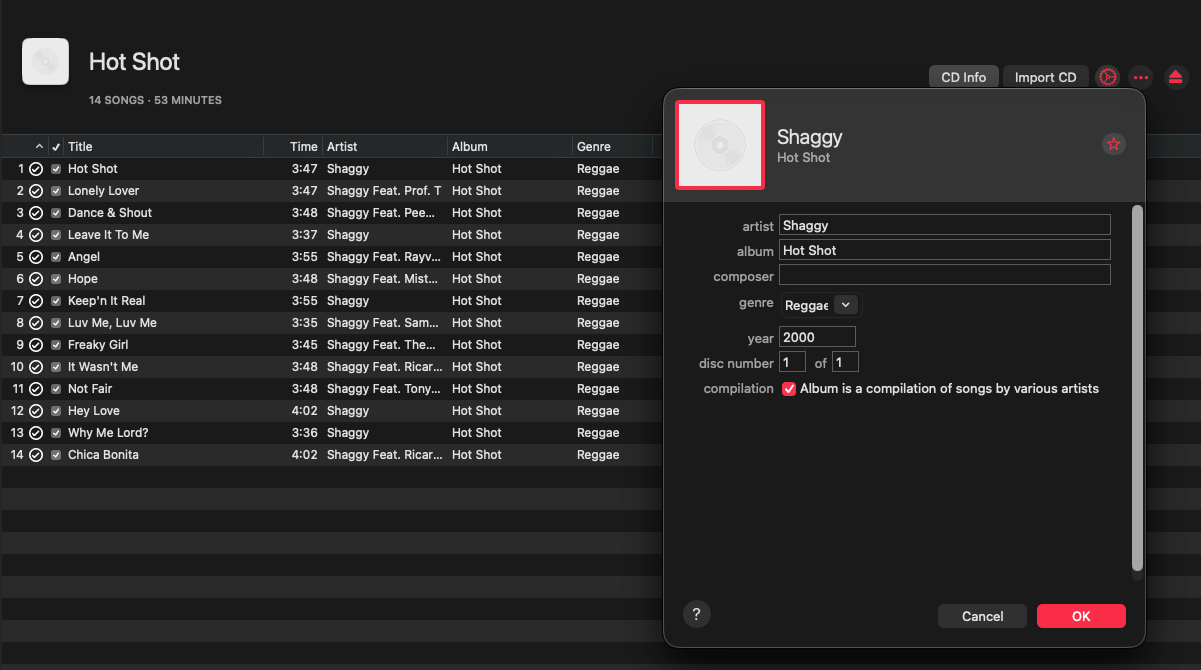Cancel the CD info dialog
The image size is (1201, 670).
pyautogui.click(x=983, y=616)
